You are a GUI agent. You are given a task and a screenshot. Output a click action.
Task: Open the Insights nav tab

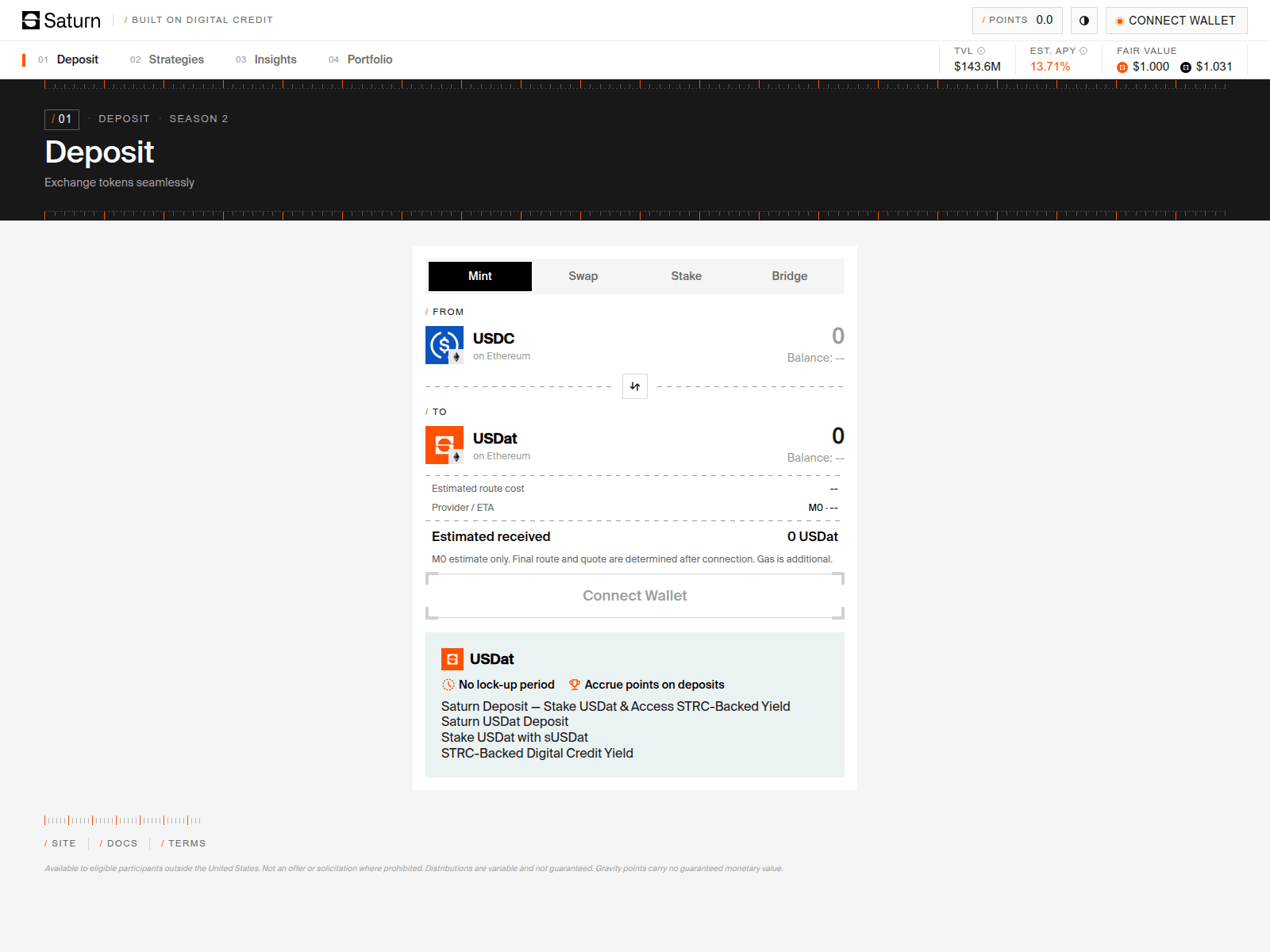(x=266, y=59)
